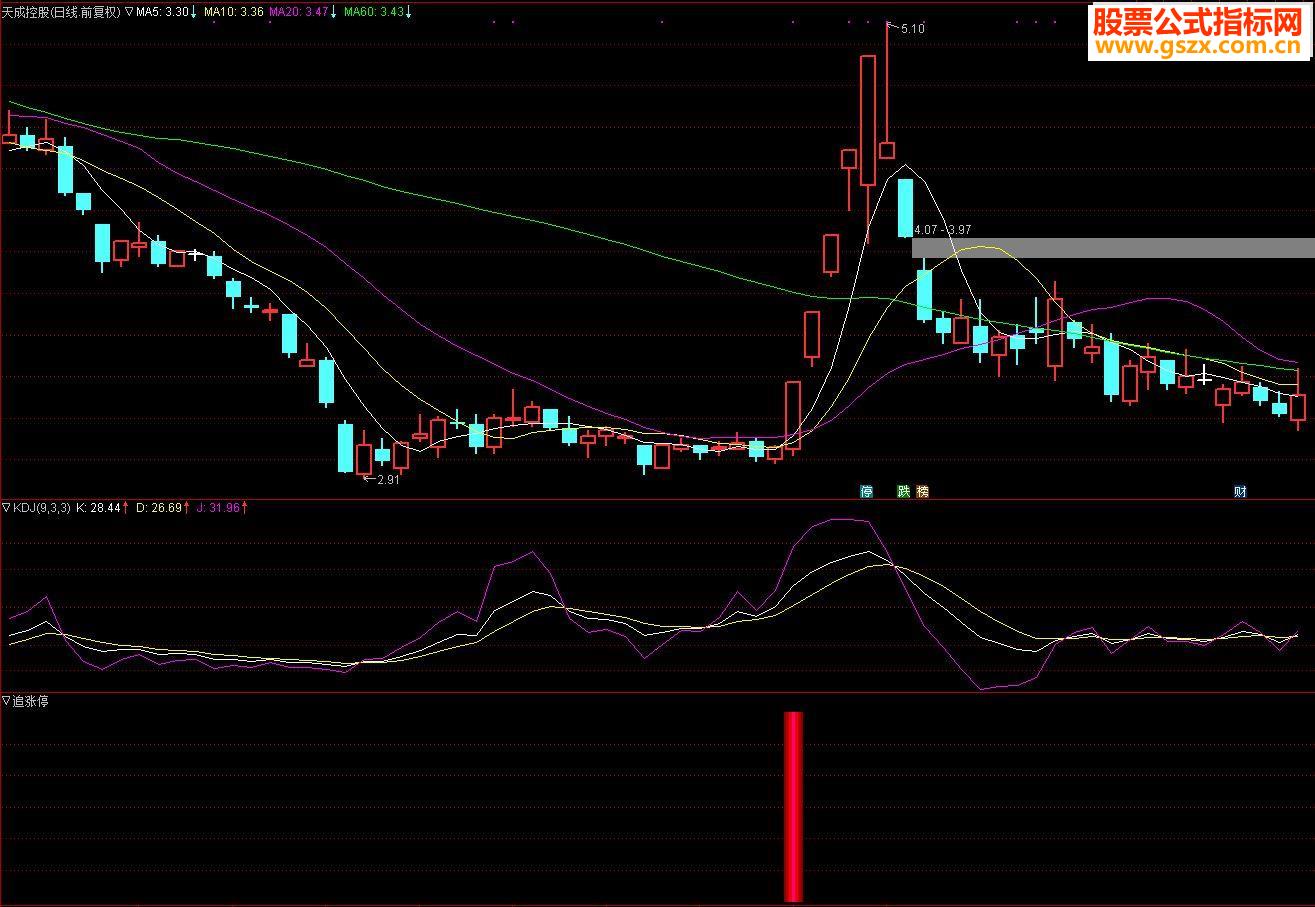Click the red 追涨停 signal bar
Viewport: 1315px width, 907px height.
(x=793, y=806)
